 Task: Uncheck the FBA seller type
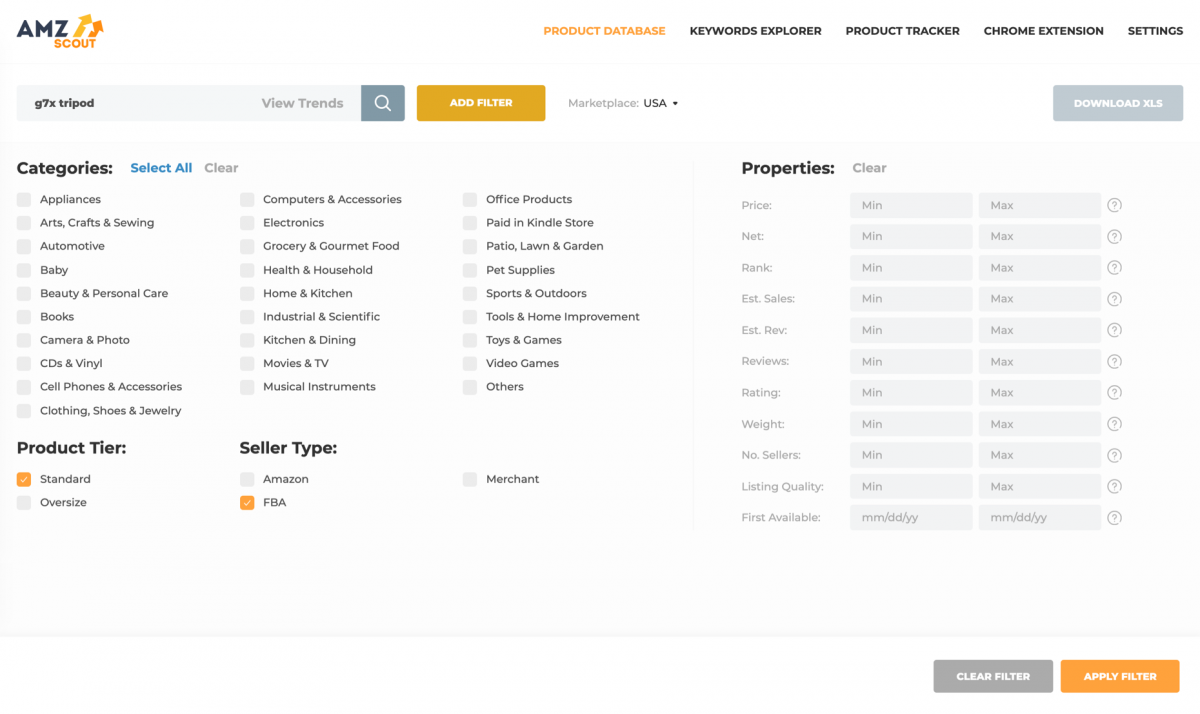(x=246, y=502)
